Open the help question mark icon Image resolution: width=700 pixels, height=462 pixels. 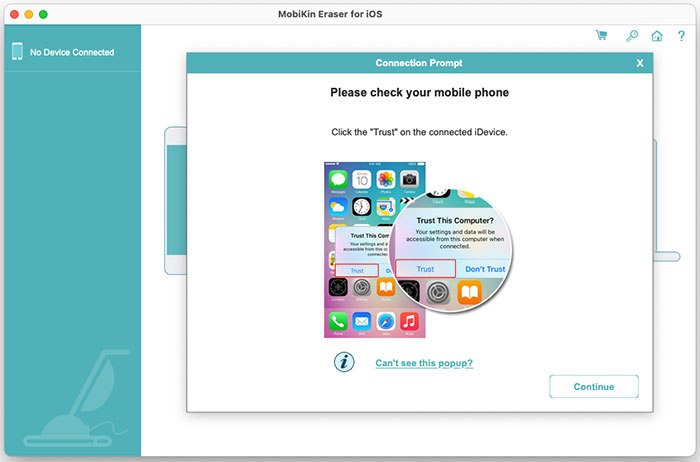[x=682, y=36]
